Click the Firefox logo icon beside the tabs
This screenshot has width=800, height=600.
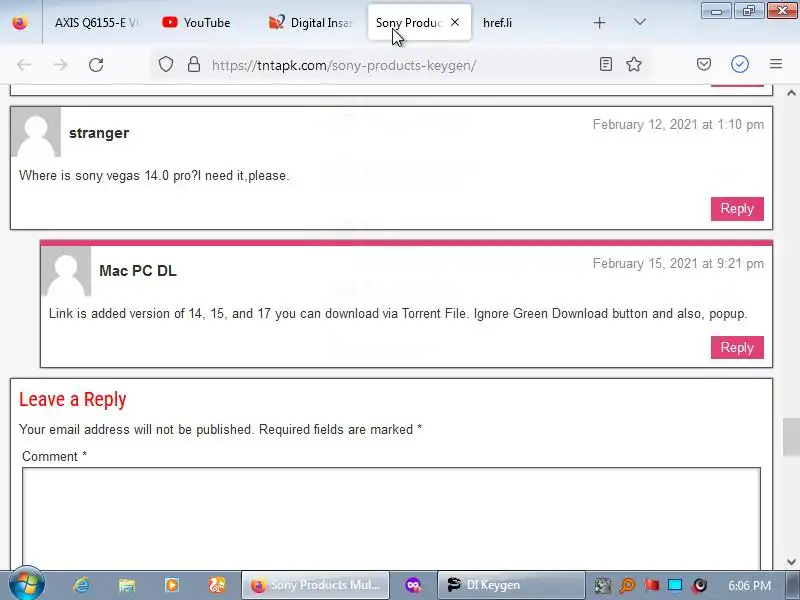[x=20, y=23]
